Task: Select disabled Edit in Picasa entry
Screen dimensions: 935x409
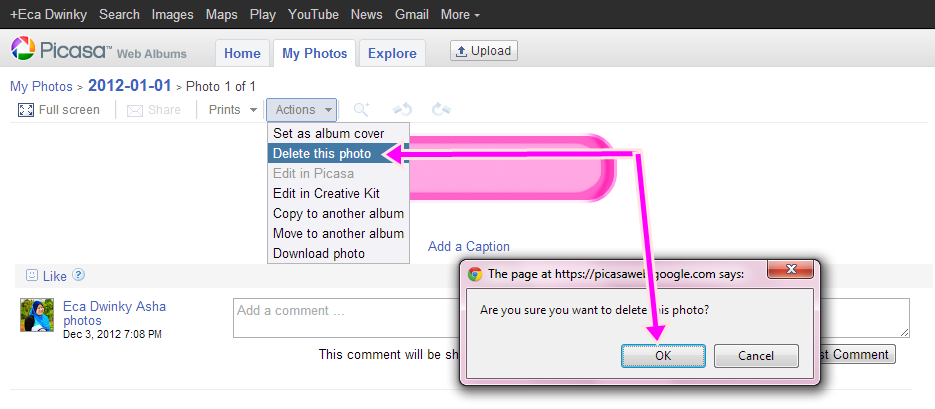Action: (338, 173)
